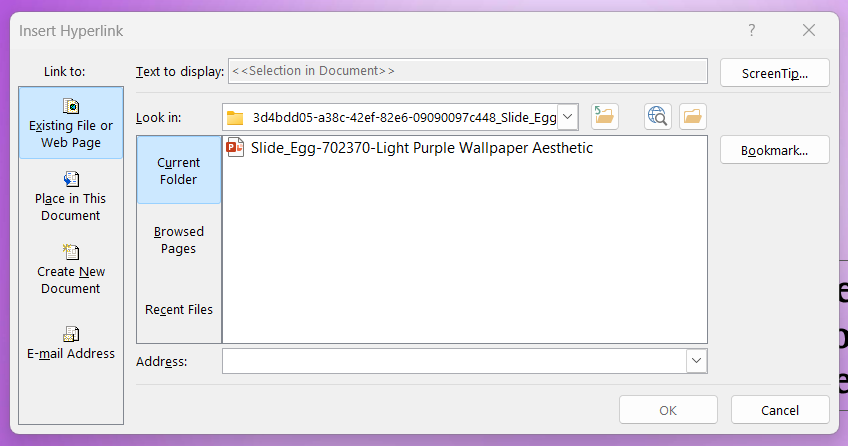848x446 pixels.
Task: Open the Current Folder view
Action: tap(178, 170)
